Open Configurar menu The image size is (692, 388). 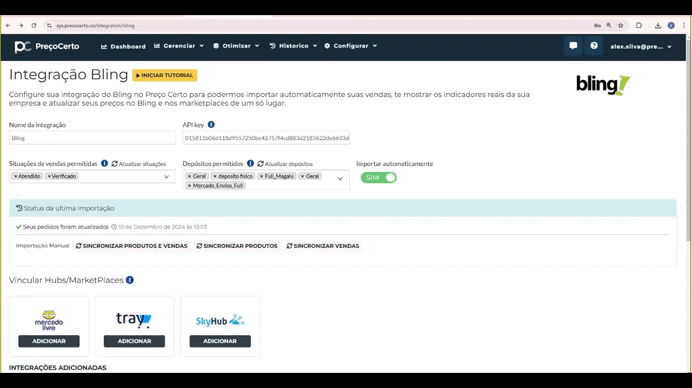[351, 46]
